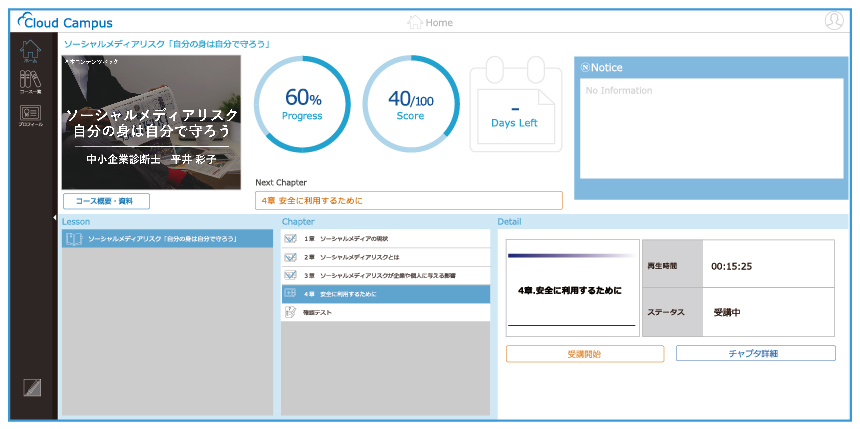Click the Cloud Campus logo
Image resolution: width=860 pixels, height=429 pixels.
coord(66,22)
